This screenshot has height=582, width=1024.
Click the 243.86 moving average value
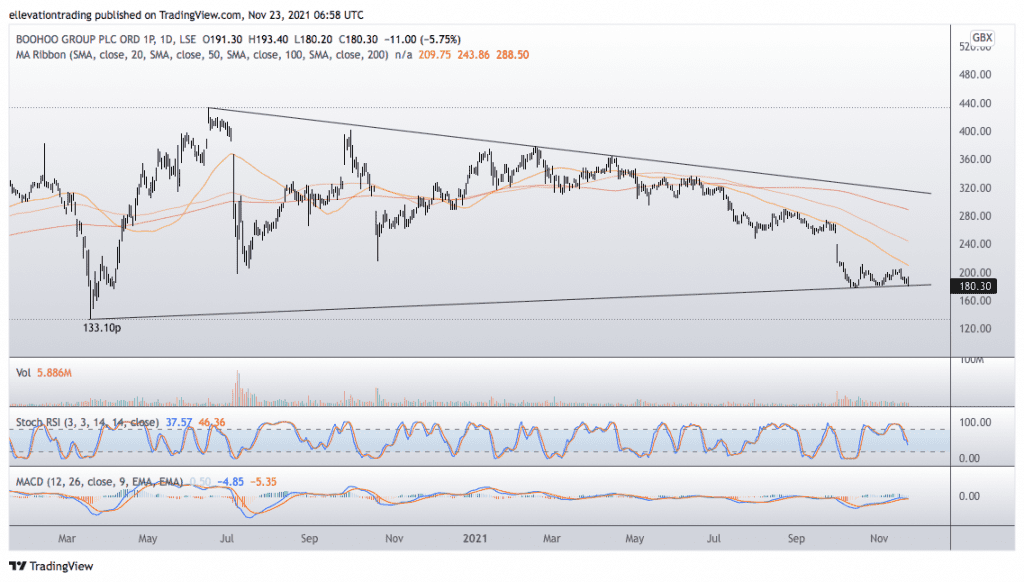pos(473,55)
